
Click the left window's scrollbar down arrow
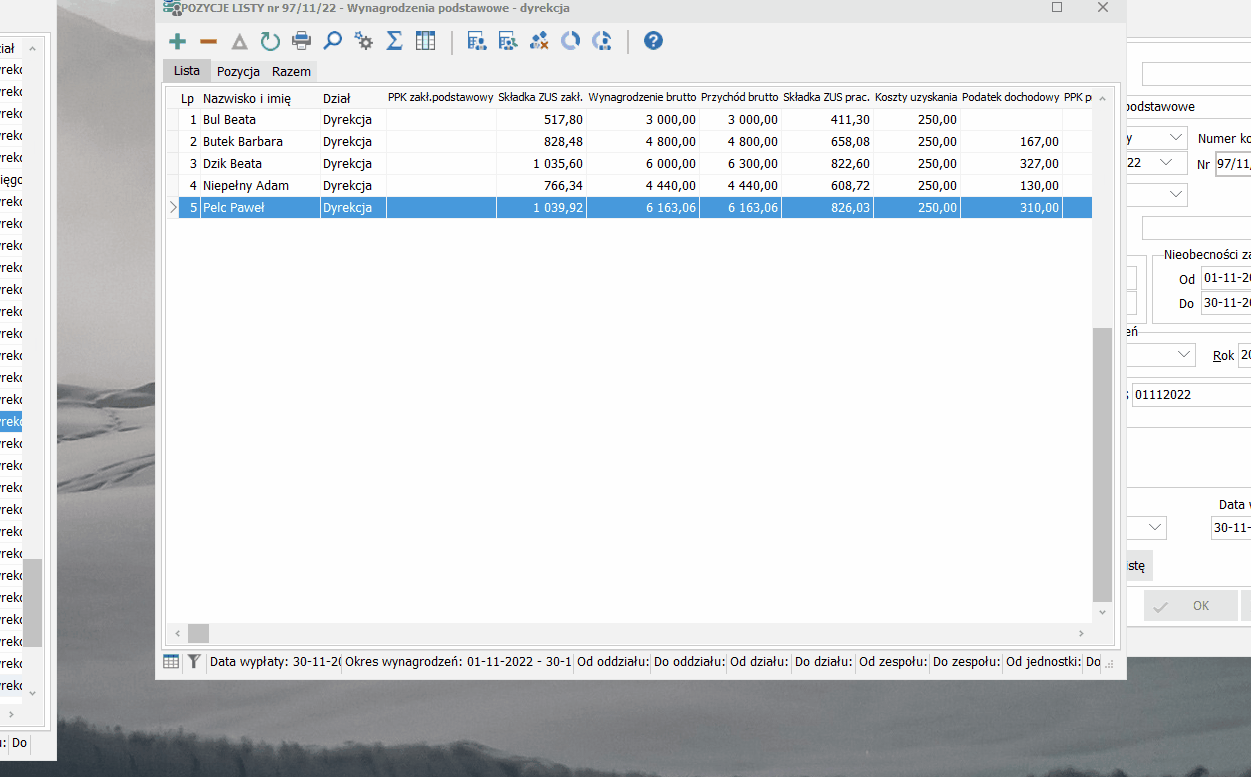click(32, 692)
